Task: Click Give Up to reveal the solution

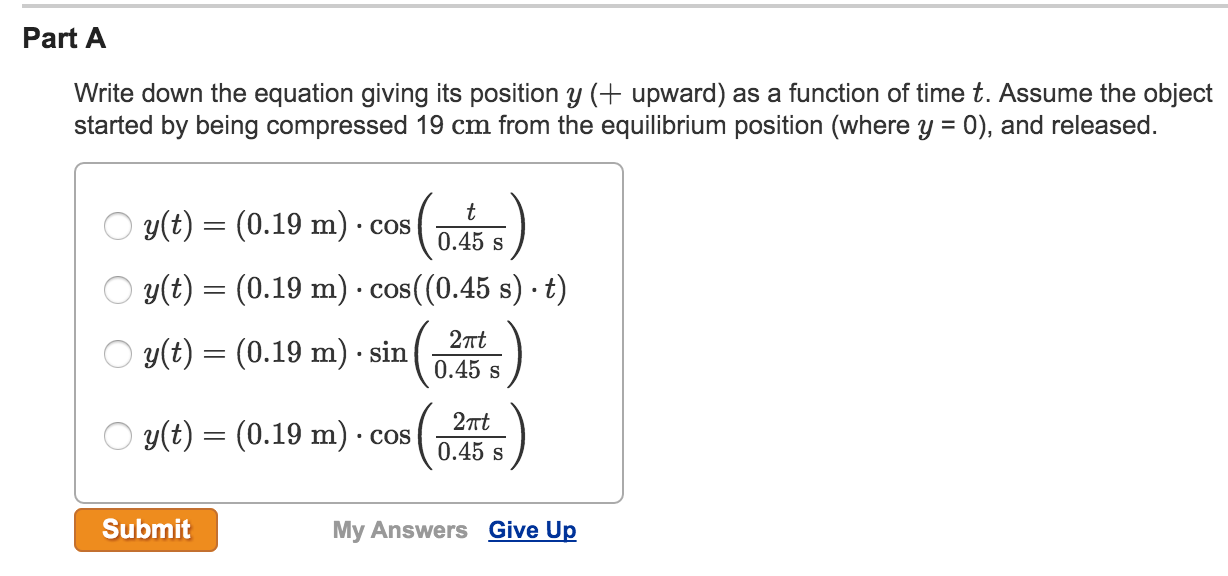Action: (x=531, y=530)
